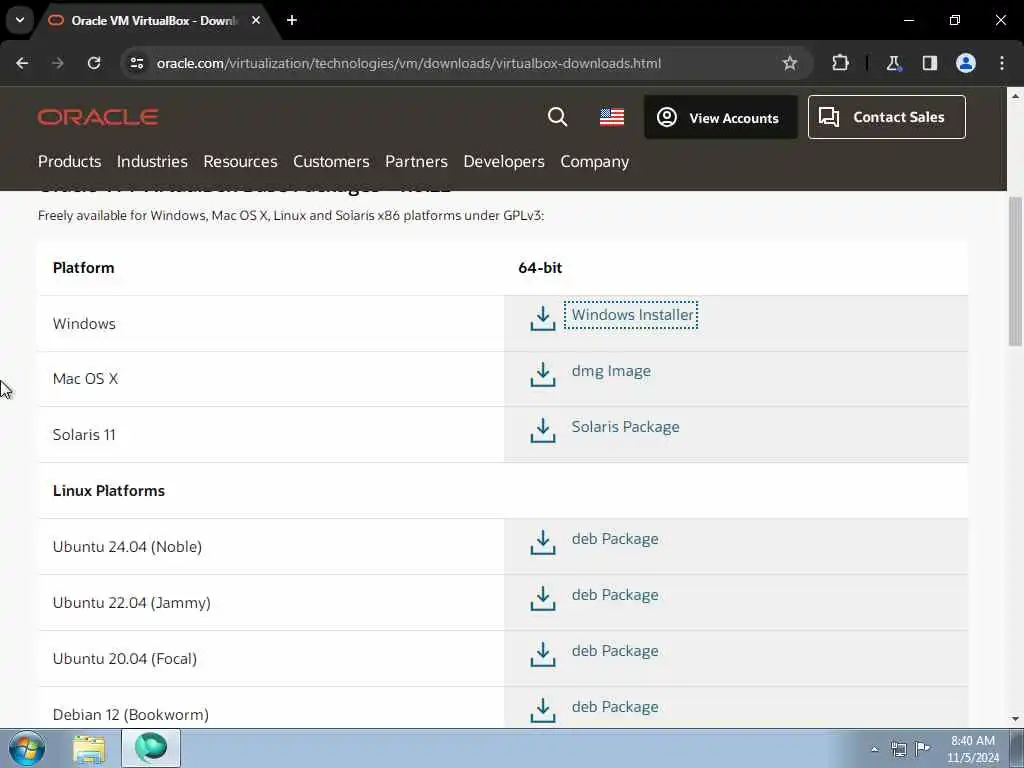Screen dimensions: 1024x768
Task: Open the tab search dropdown arrow
Action: pyautogui.click(x=20, y=20)
